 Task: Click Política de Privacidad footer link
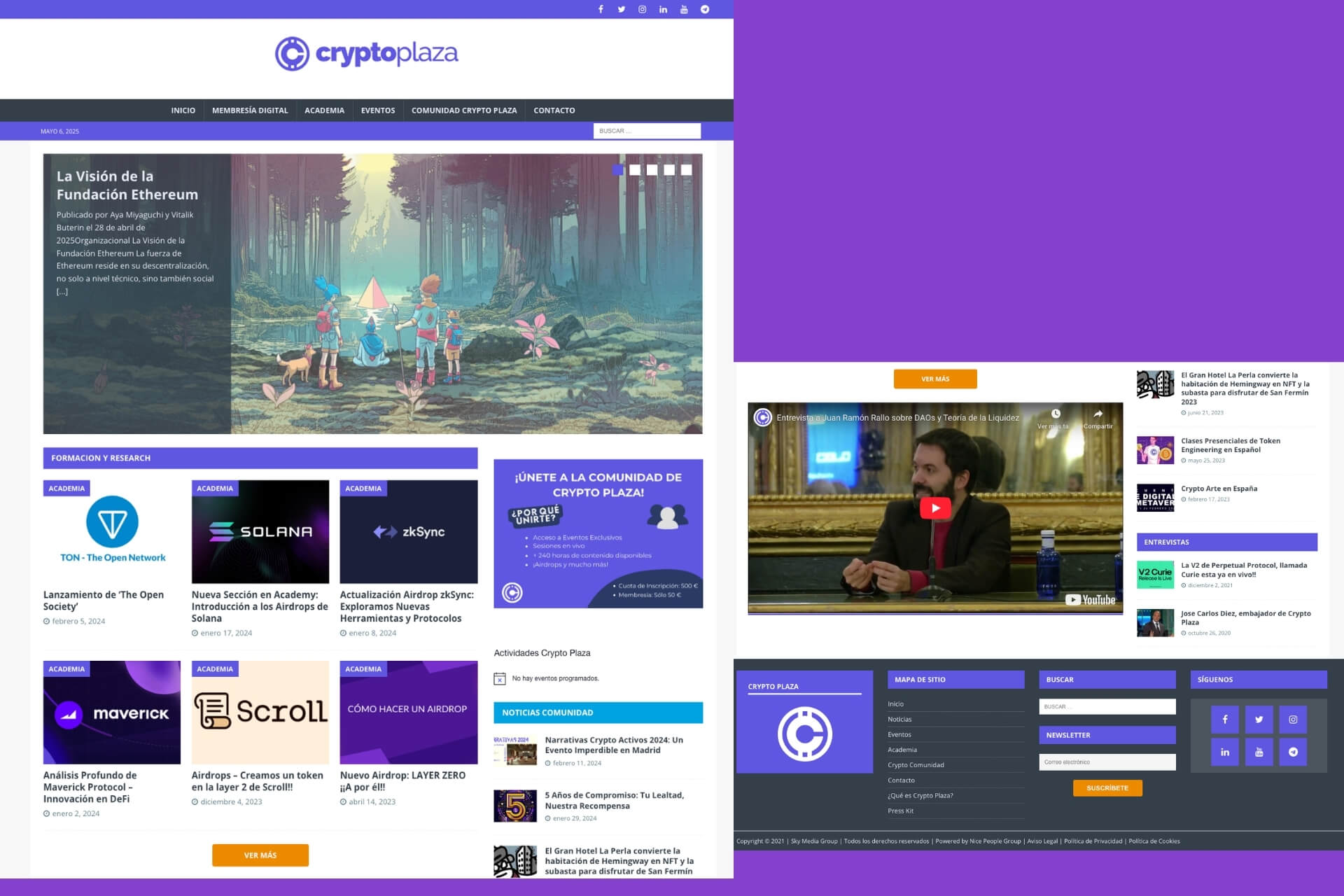coord(1093,841)
